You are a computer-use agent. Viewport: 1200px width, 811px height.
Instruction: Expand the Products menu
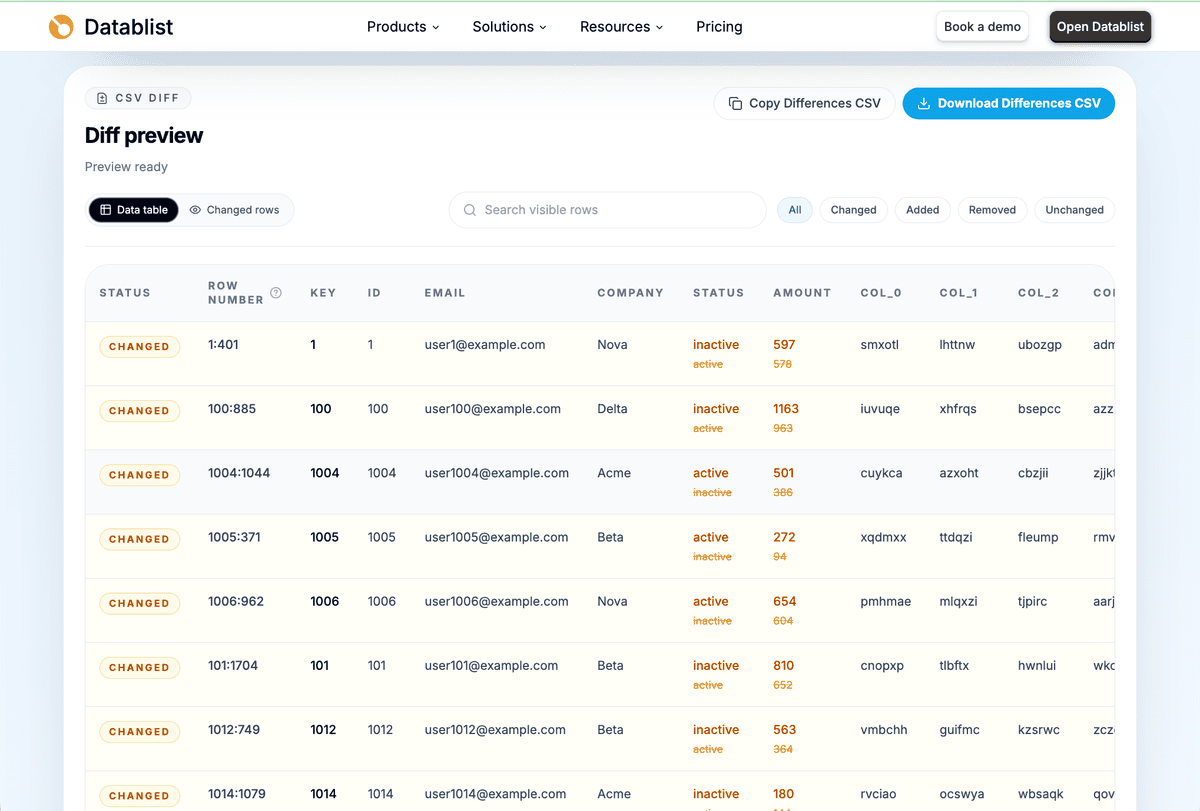tap(403, 27)
